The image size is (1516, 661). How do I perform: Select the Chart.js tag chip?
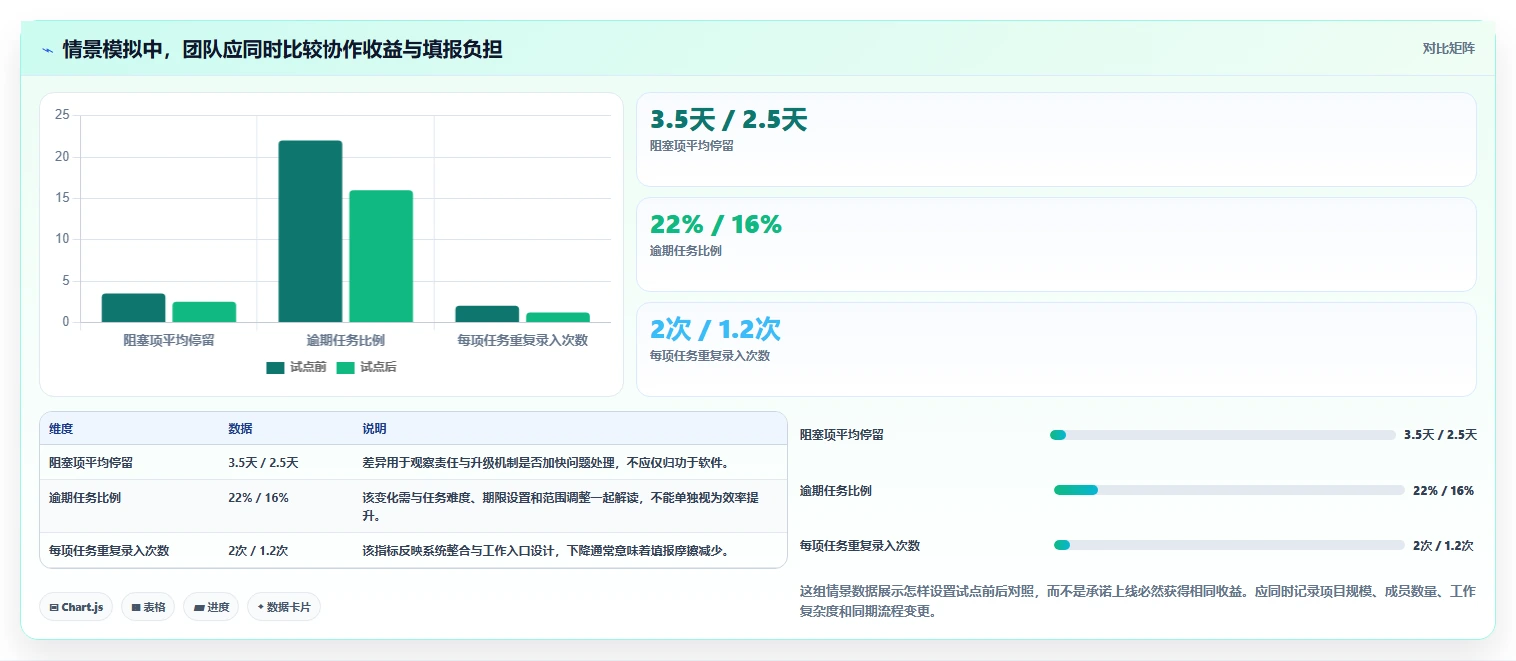[x=76, y=607]
